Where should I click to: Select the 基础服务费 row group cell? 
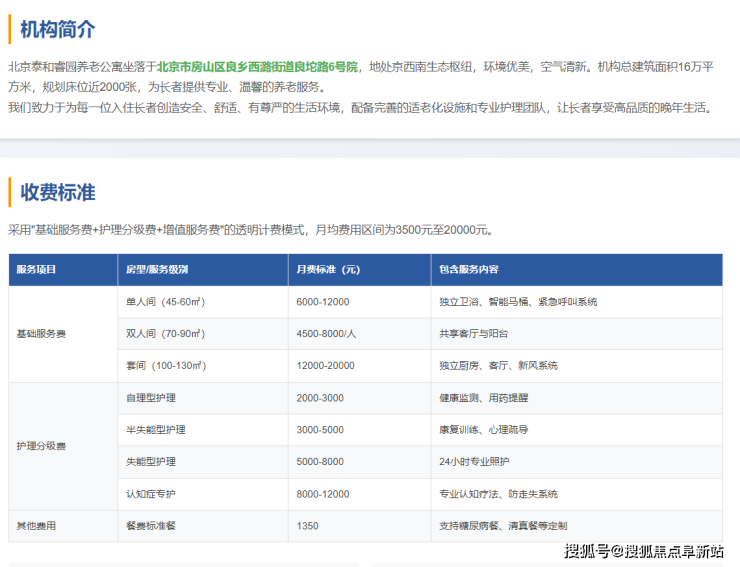[x=41, y=334]
